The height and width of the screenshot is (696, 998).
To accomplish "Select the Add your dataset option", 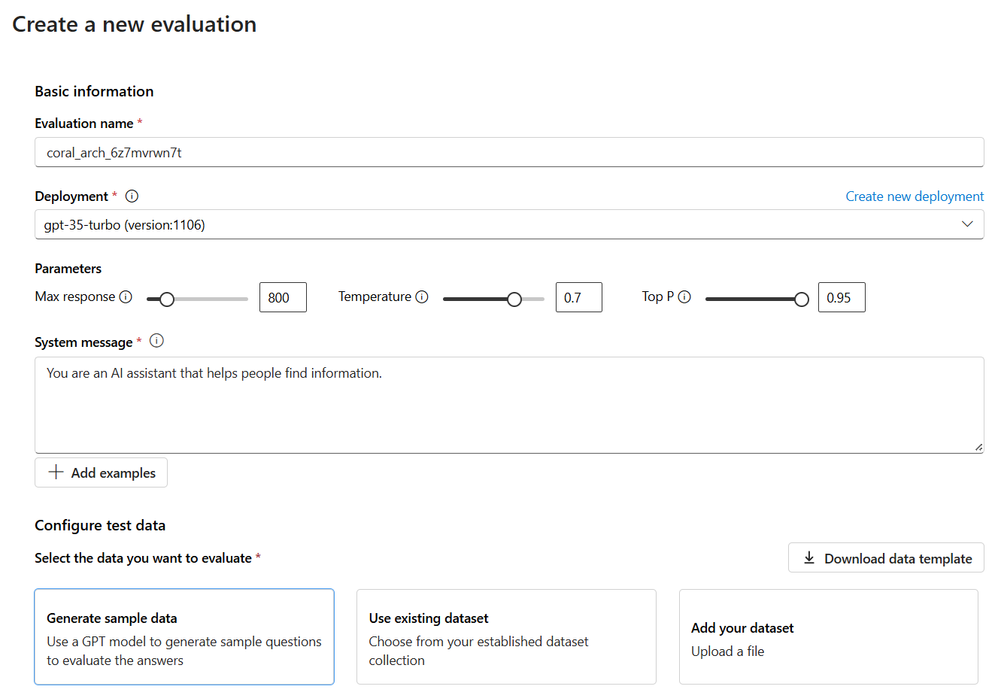I will 828,636.
